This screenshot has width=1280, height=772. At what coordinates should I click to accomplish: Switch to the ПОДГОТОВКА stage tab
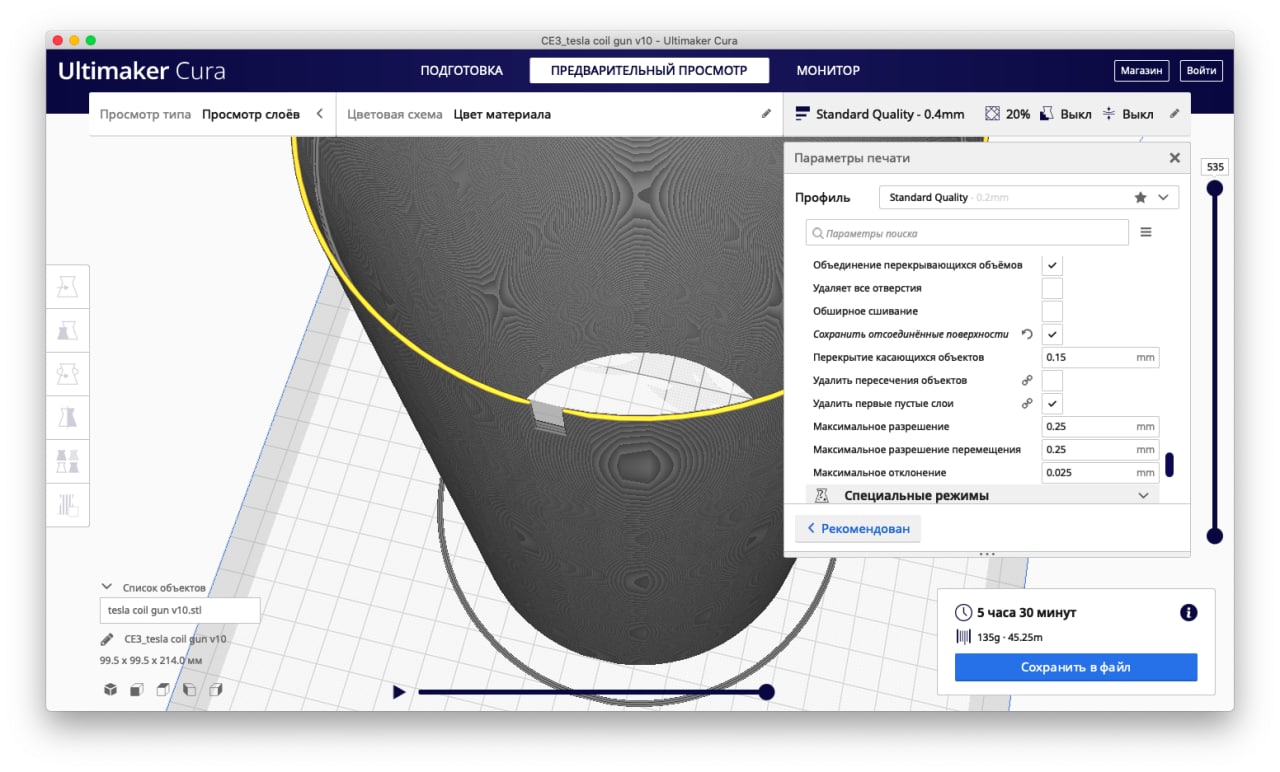(x=461, y=71)
